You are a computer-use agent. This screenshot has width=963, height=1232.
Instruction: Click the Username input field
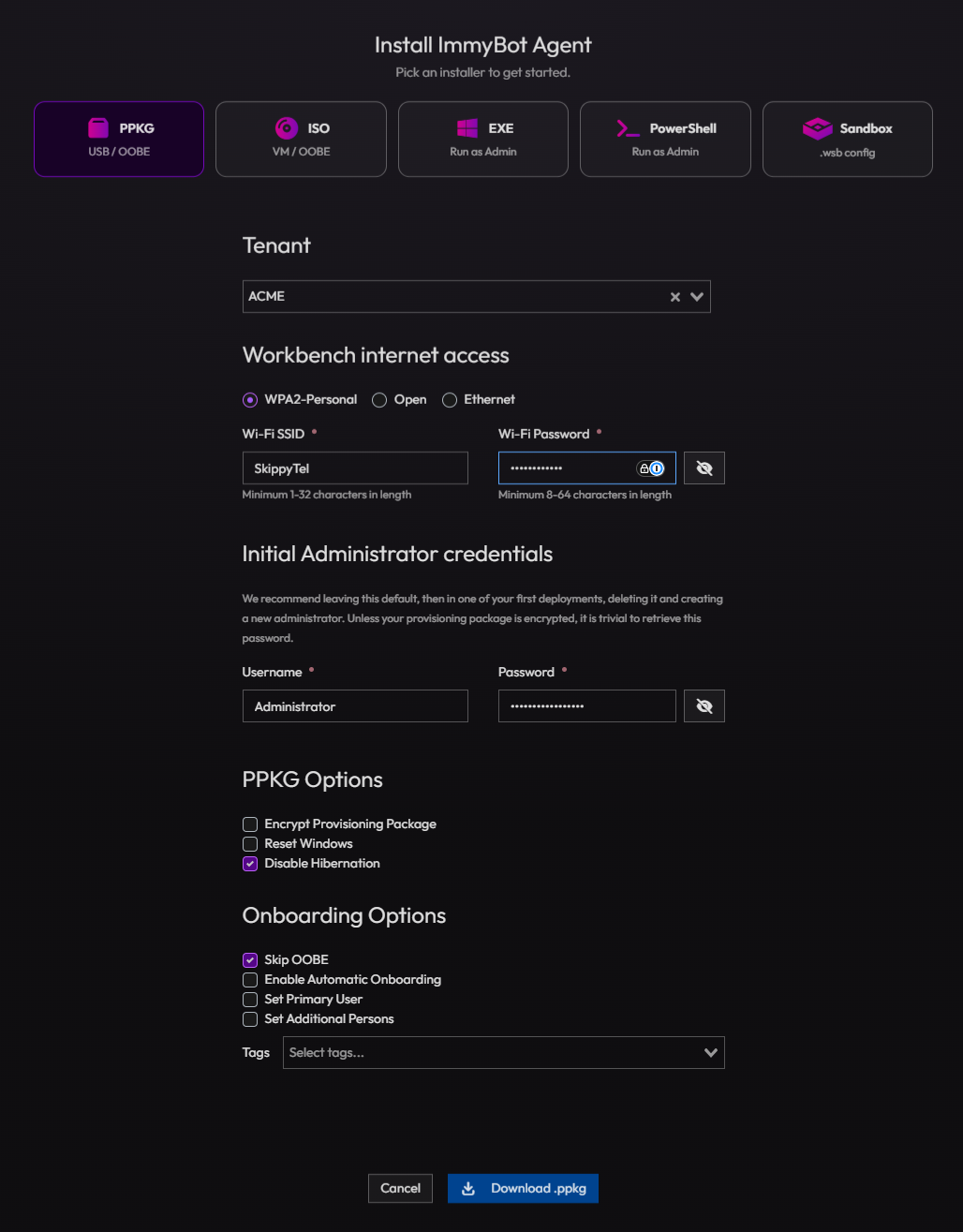(355, 706)
